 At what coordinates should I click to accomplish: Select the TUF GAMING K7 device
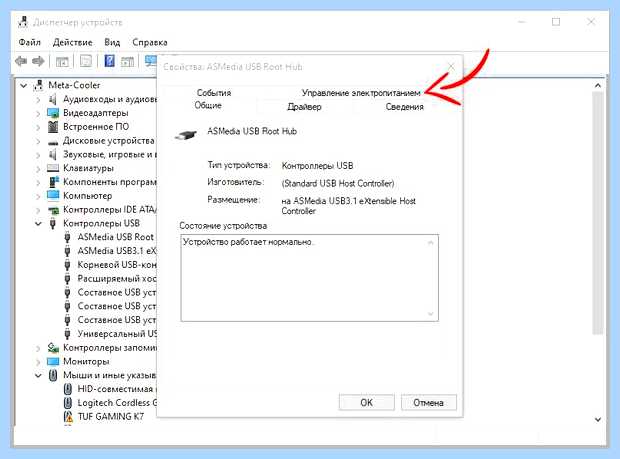click(x=111, y=417)
